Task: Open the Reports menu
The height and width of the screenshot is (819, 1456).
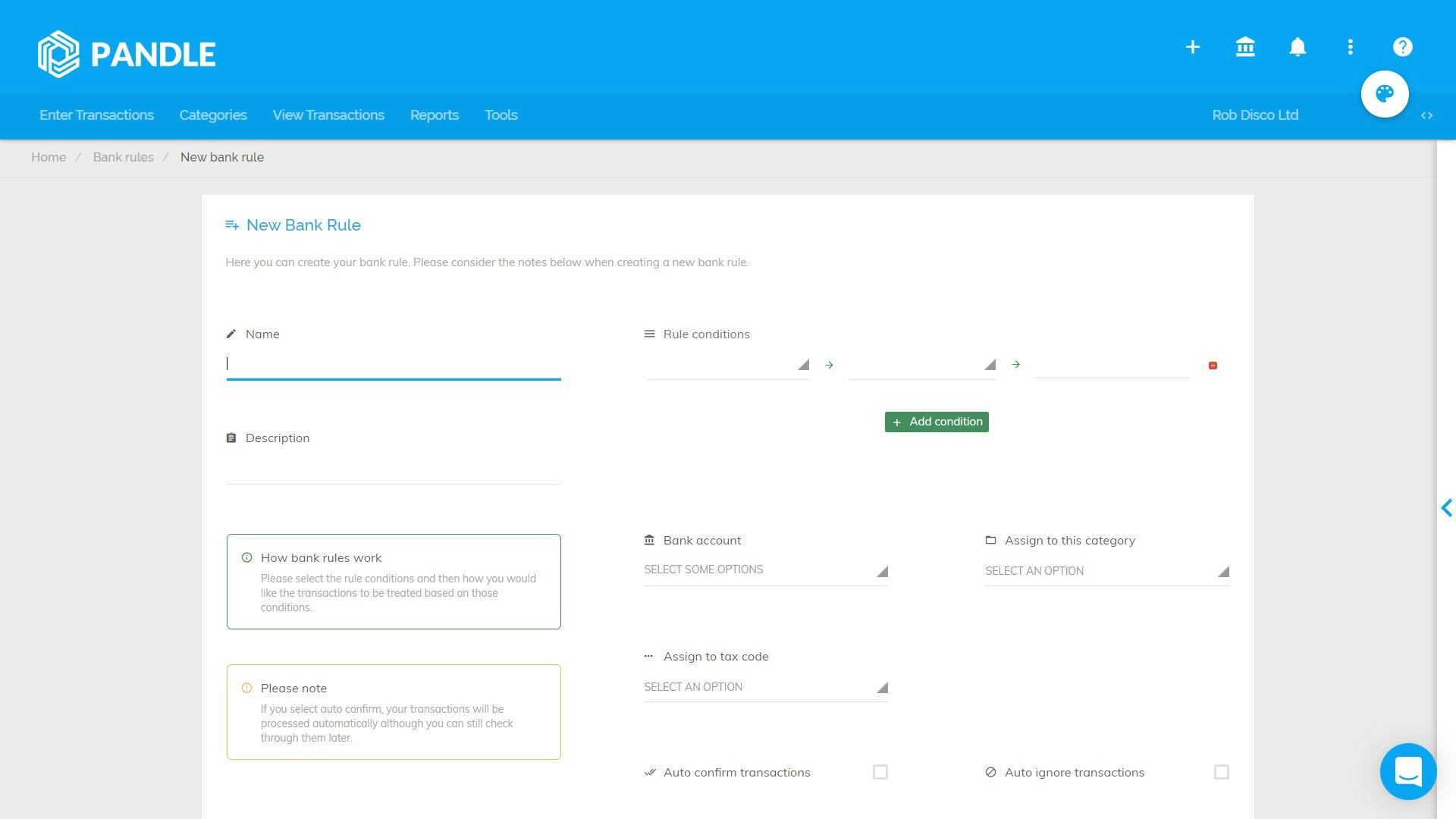Action: pos(434,115)
